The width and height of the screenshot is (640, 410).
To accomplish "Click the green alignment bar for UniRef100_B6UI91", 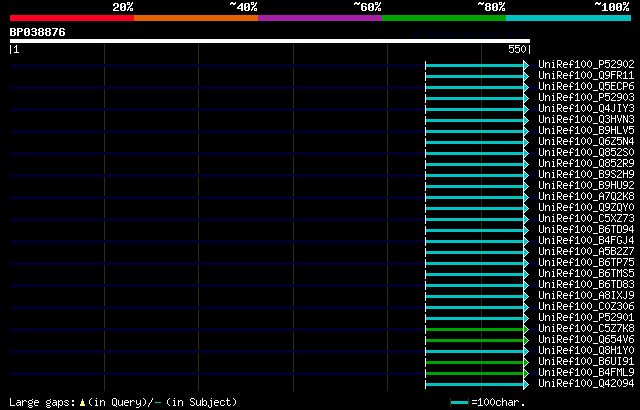I will [477, 362].
